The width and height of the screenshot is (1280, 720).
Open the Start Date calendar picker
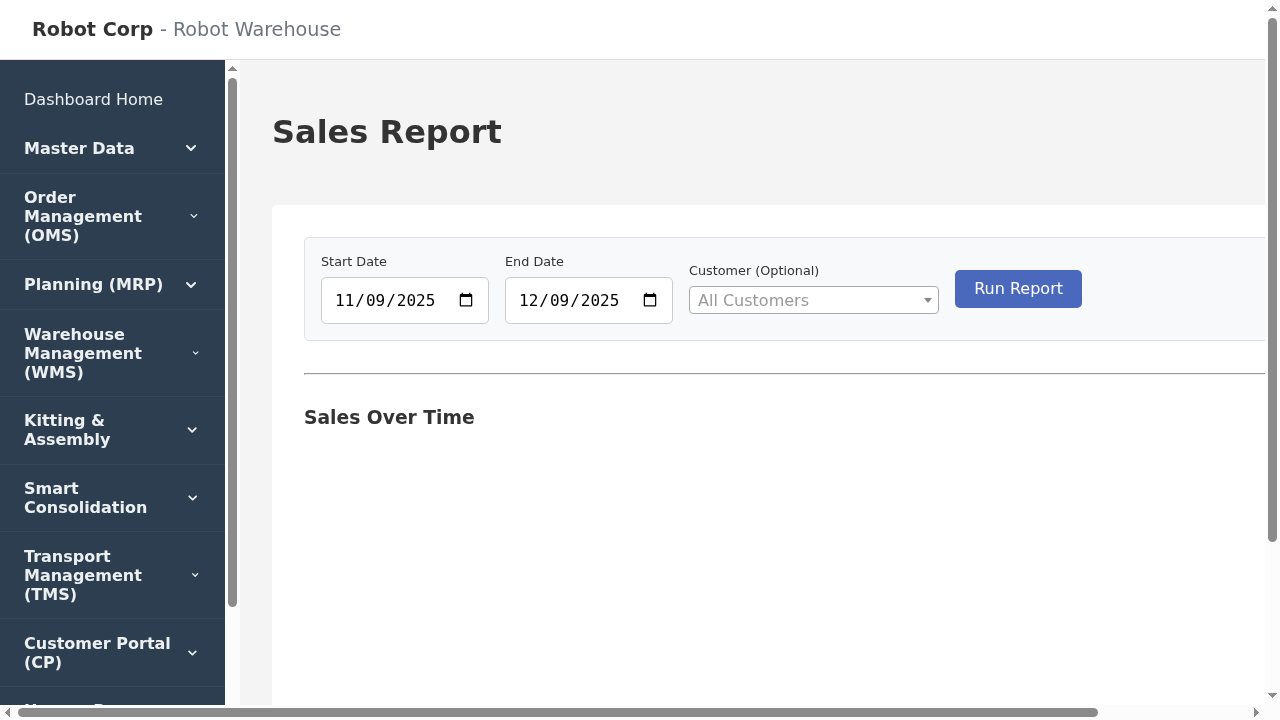coord(465,300)
